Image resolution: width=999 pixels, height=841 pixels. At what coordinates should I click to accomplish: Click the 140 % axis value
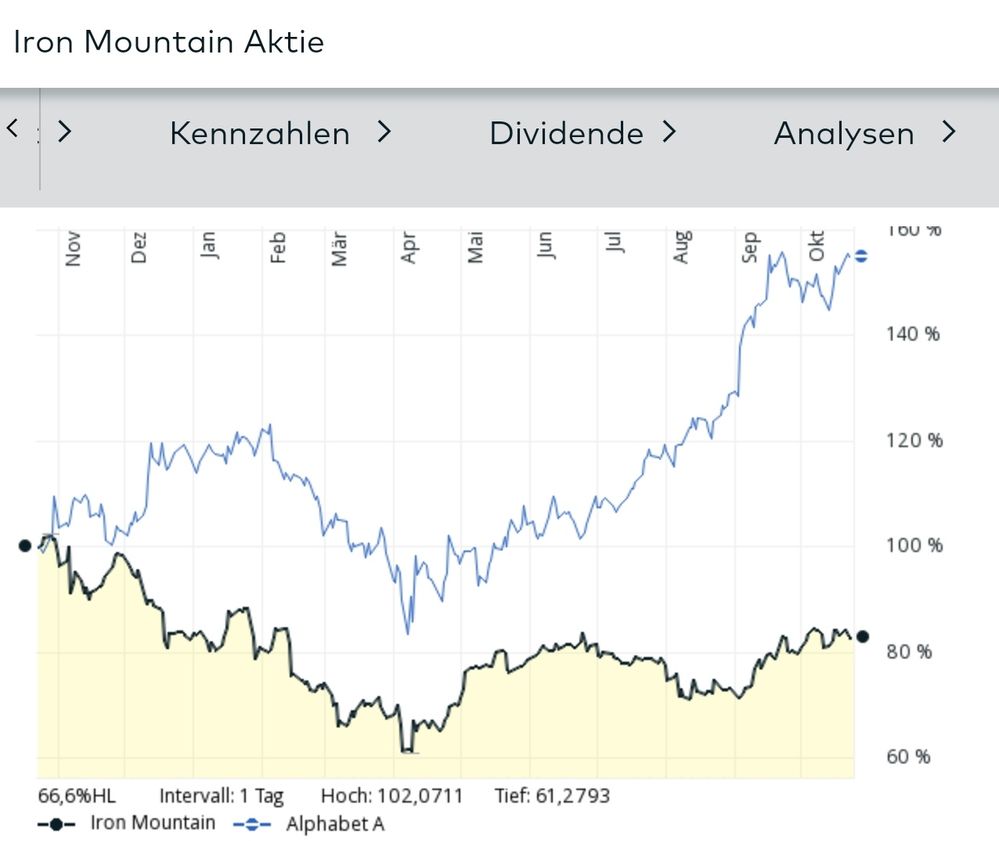coord(913,334)
